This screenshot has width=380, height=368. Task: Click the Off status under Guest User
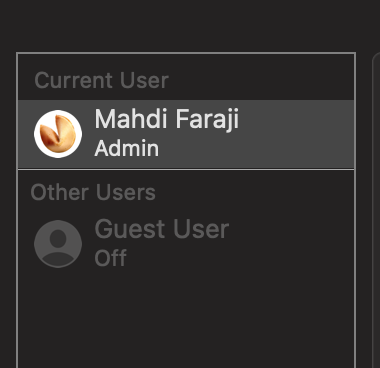[110, 258]
